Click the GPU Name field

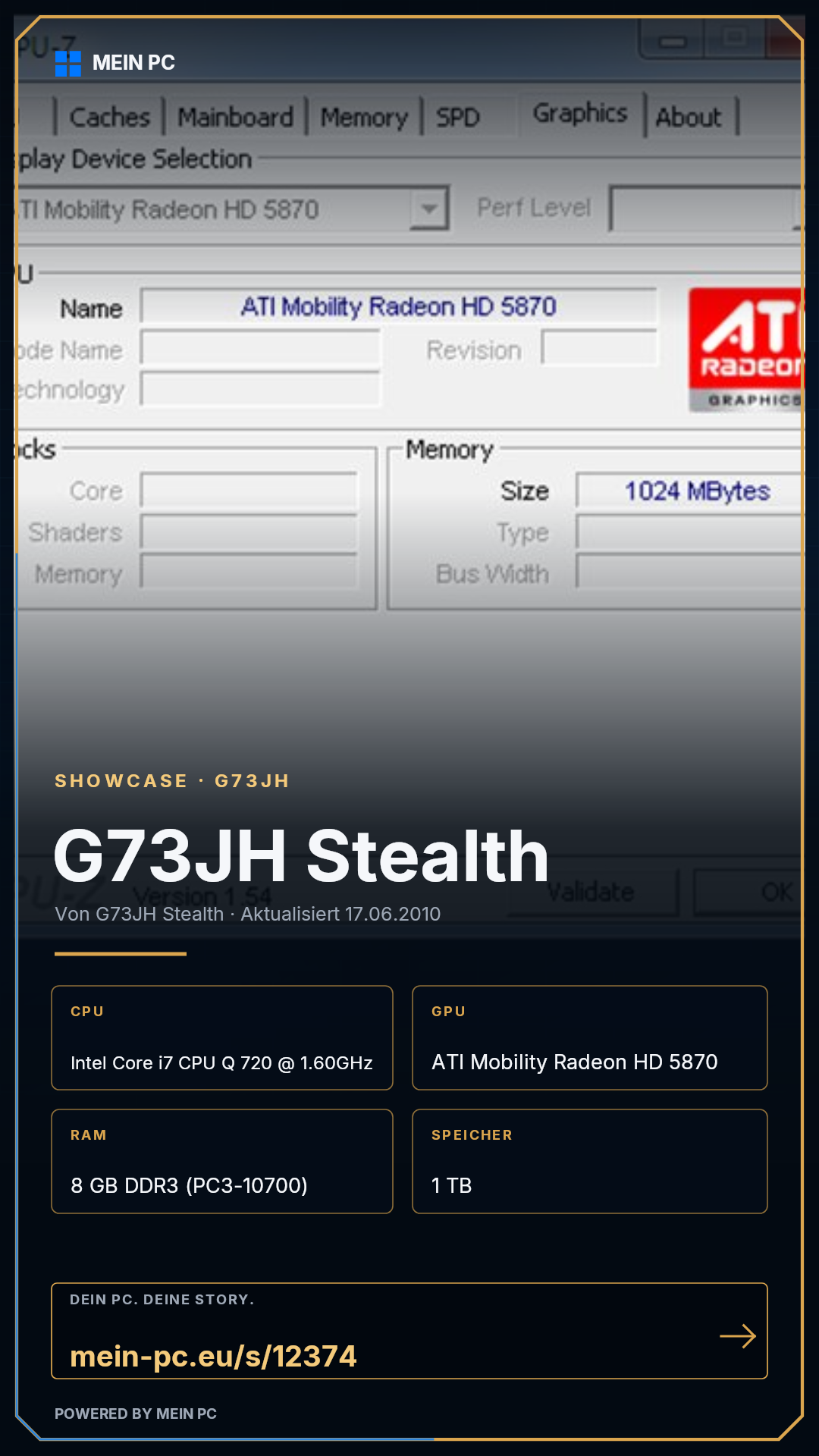tap(399, 306)
